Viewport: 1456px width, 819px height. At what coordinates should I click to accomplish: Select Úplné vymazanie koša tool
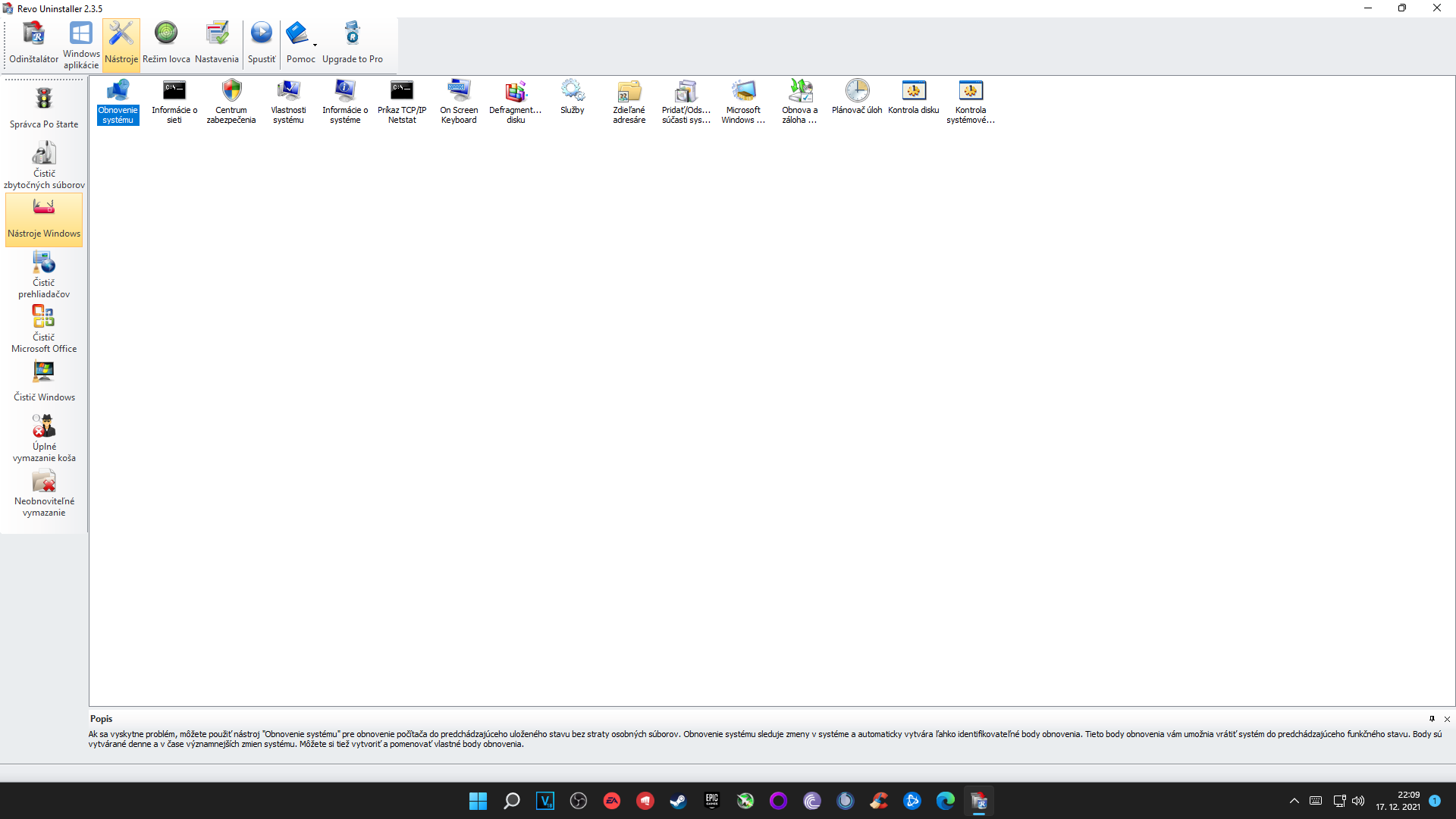(x=44, y=438)
